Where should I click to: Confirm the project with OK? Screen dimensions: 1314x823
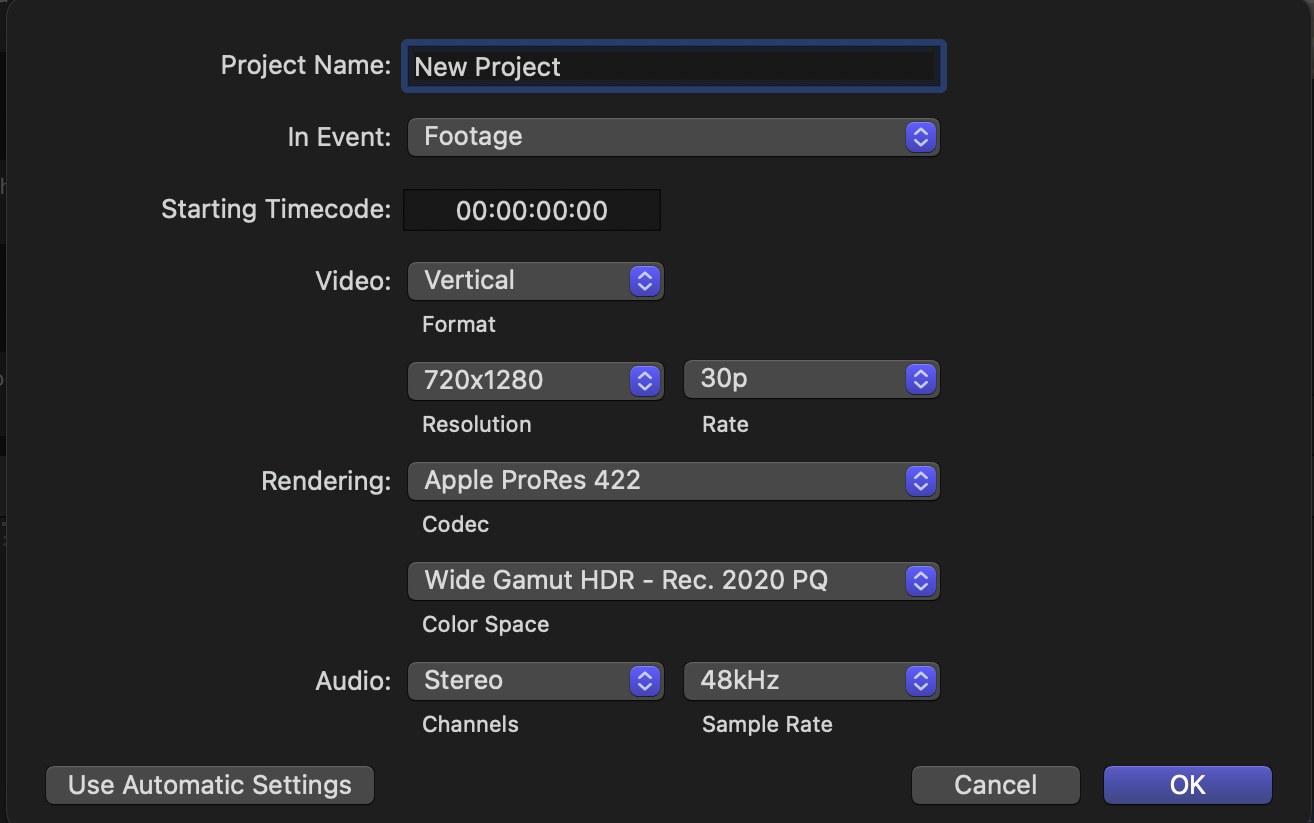[x=1187, y=785]
